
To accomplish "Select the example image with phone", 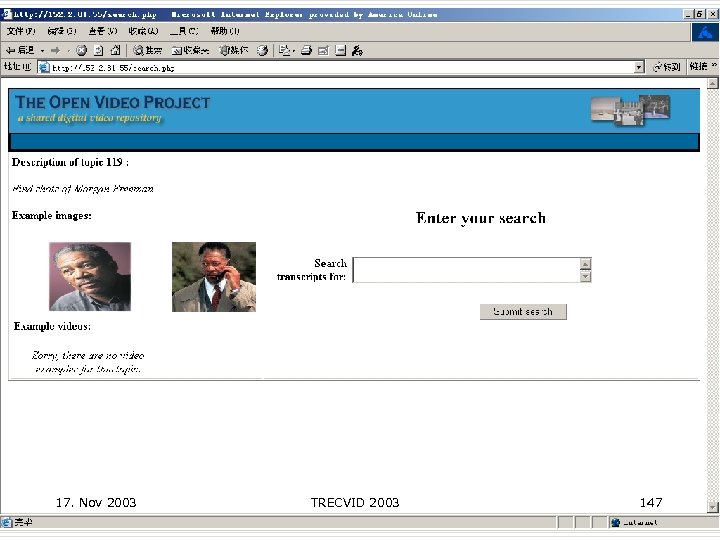I will (214, 277).
